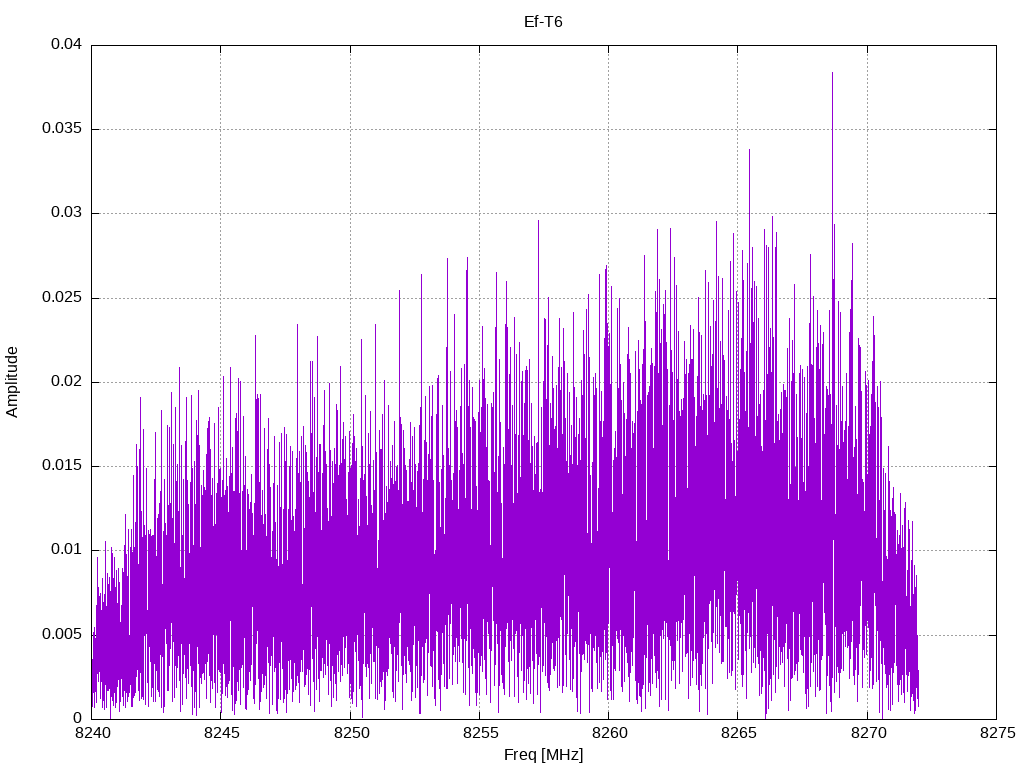This screenshot has width=1024, height=768.
Task: Select the y-axis tick label 0.015
Action: (x=62, y=466)
